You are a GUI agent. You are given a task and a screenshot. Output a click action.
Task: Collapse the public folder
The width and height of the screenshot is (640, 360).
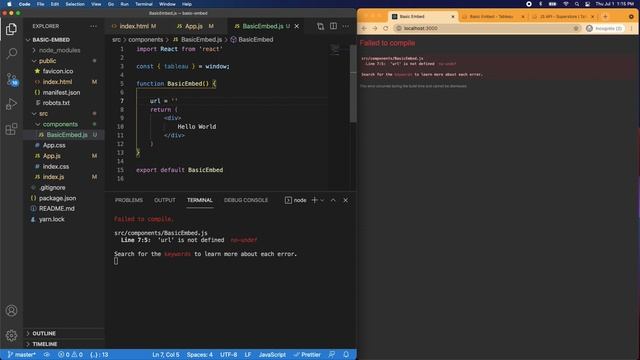(47, 61)
